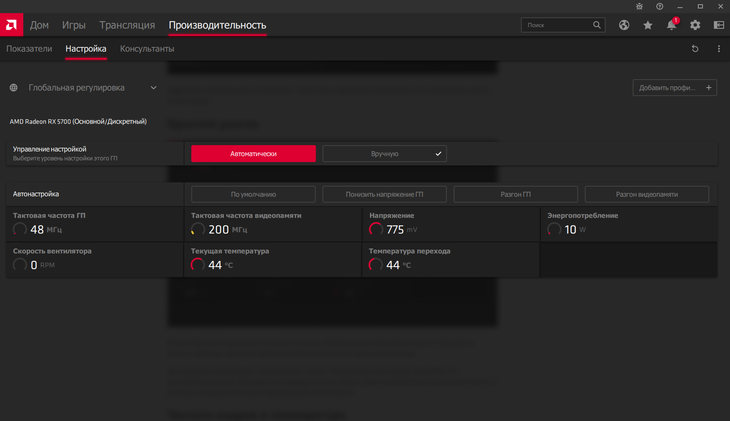Click the AMD Radeon RX 5700 label
The width and height of the screenshot is (730, 421).
[78, 122]
